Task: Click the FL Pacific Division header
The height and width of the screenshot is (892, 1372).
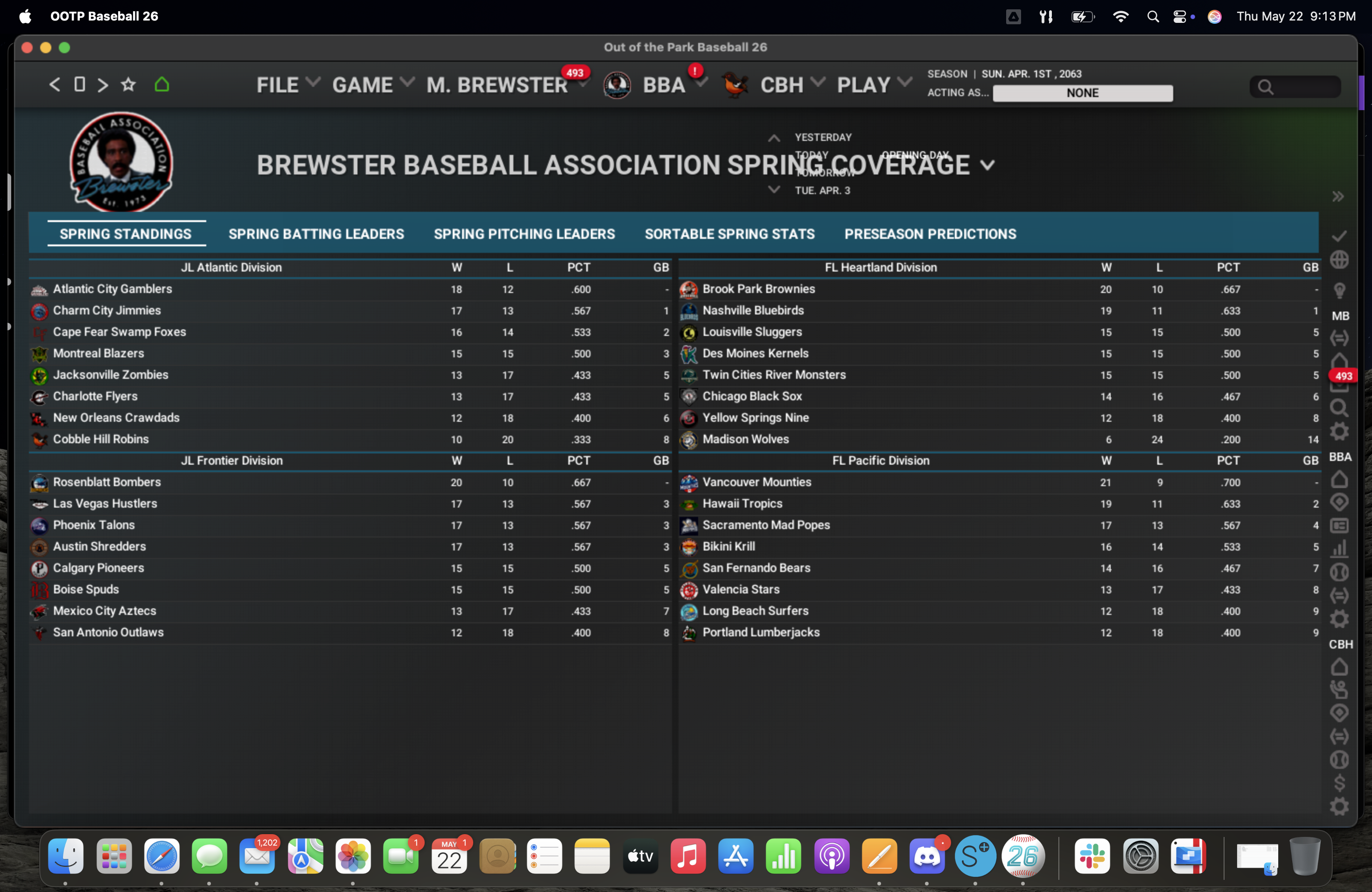Action: click(x=880, y=460)
